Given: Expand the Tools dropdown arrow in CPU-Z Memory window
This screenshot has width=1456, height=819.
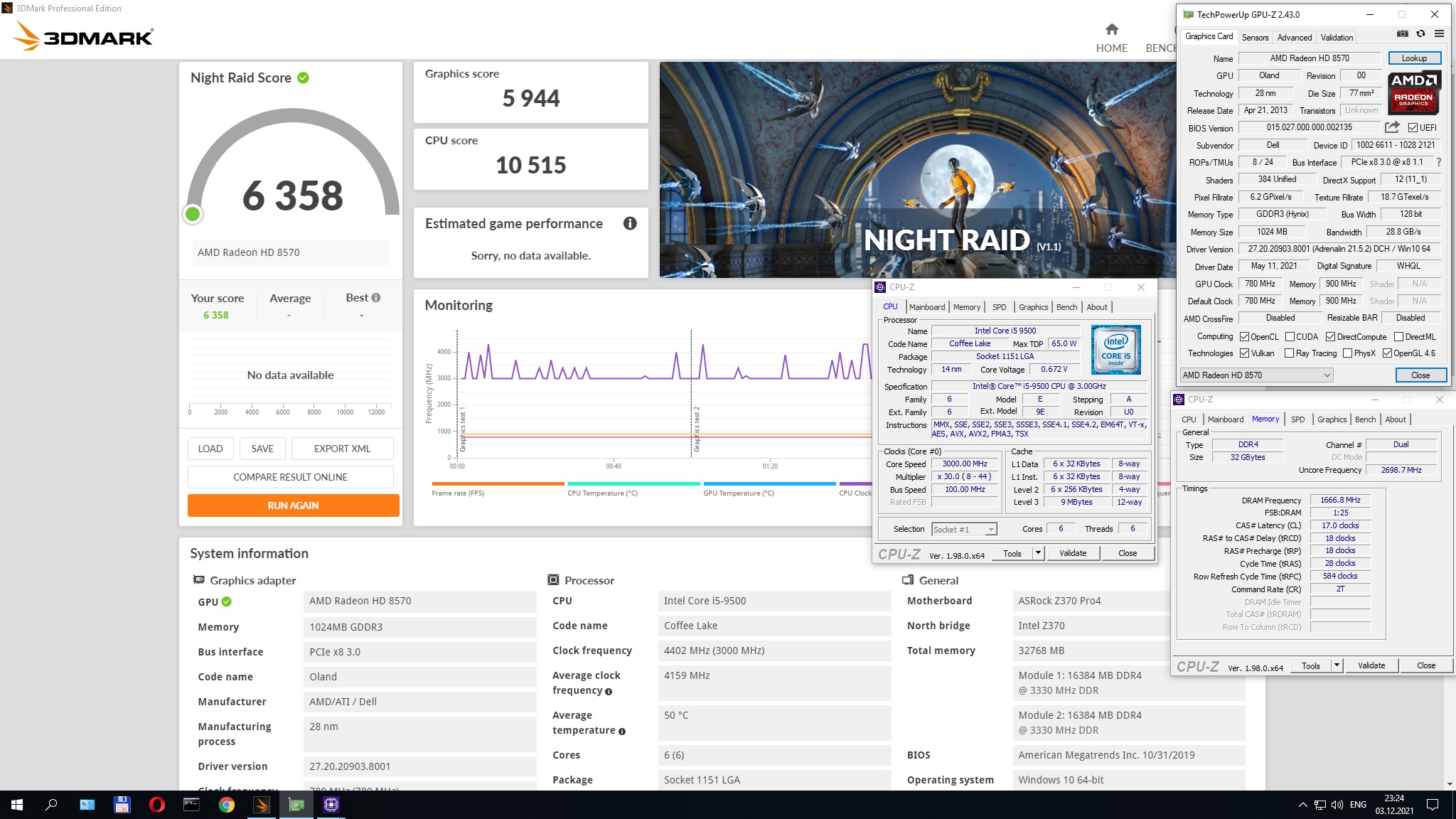Looking at the screenshot, I should coord(1337,665).
